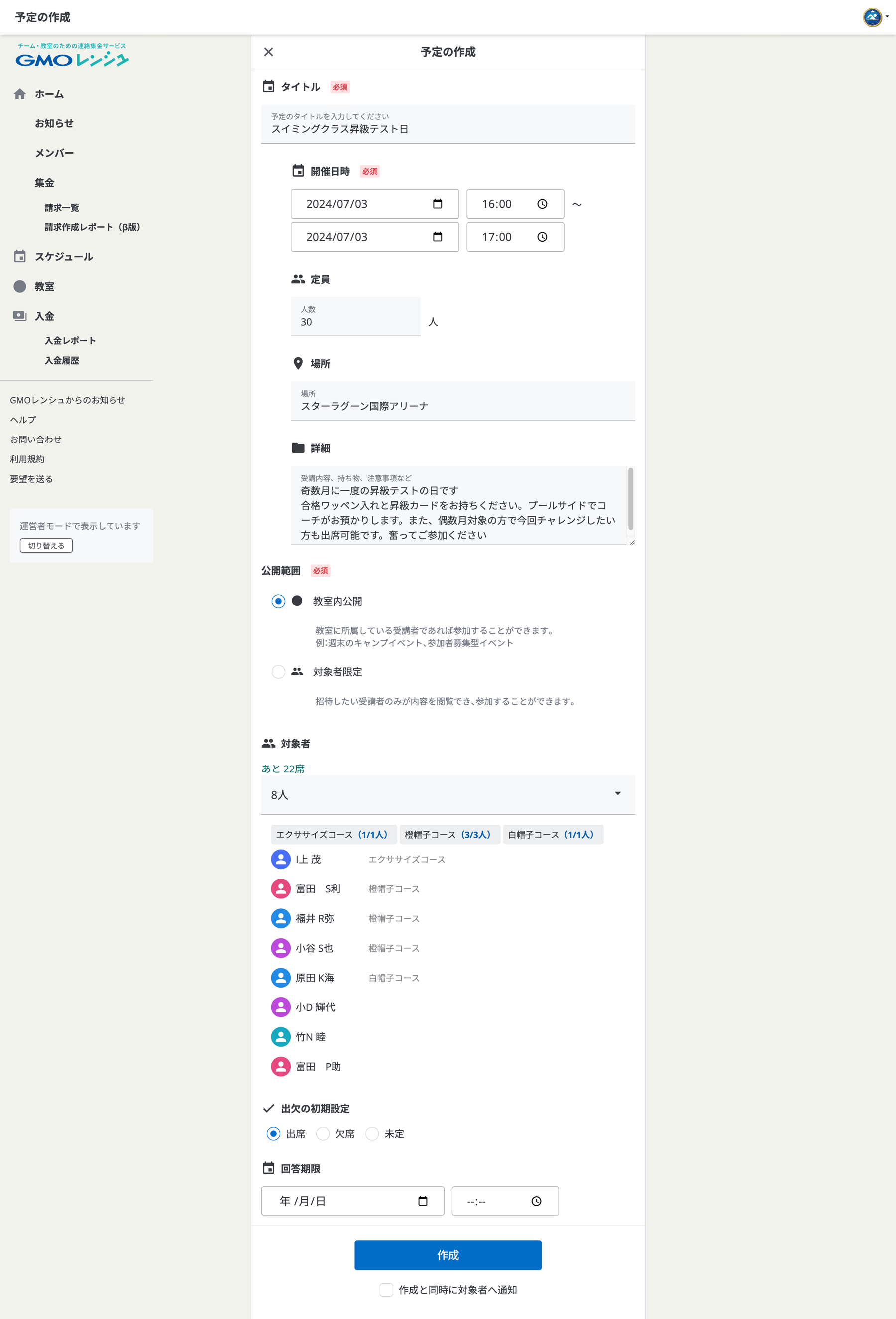
Task: Click the user avatar in the top bar
Action: pyautogui.click(x=872, y=17)
